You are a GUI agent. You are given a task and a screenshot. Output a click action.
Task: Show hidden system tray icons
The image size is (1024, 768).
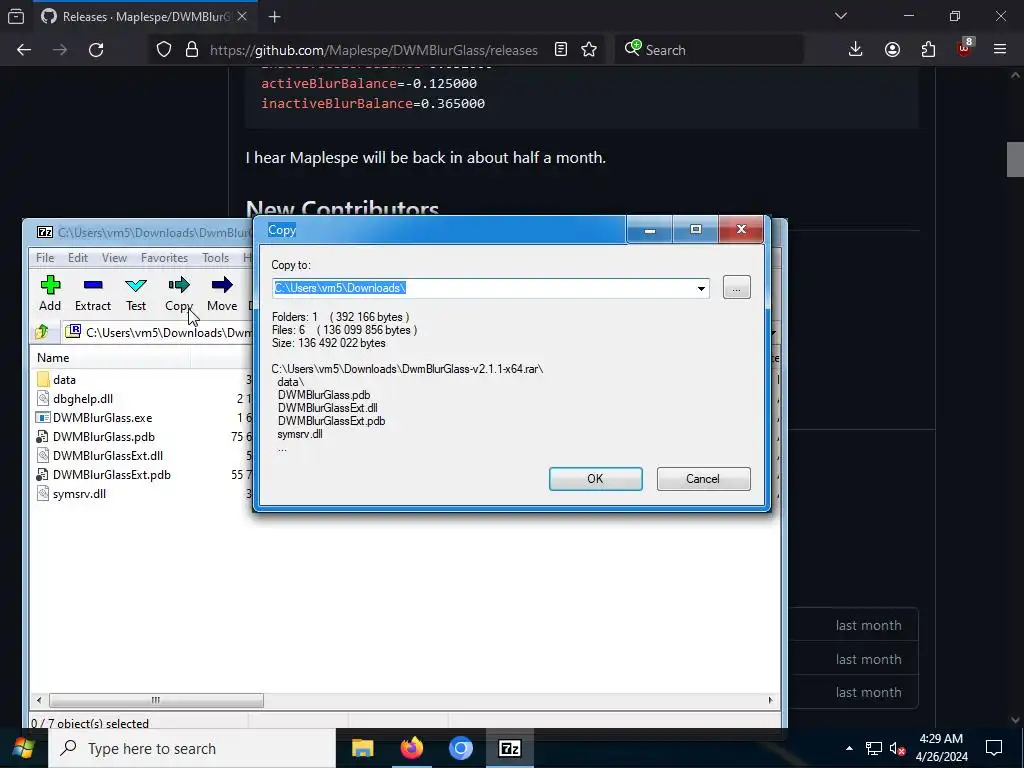coord(849,748)
